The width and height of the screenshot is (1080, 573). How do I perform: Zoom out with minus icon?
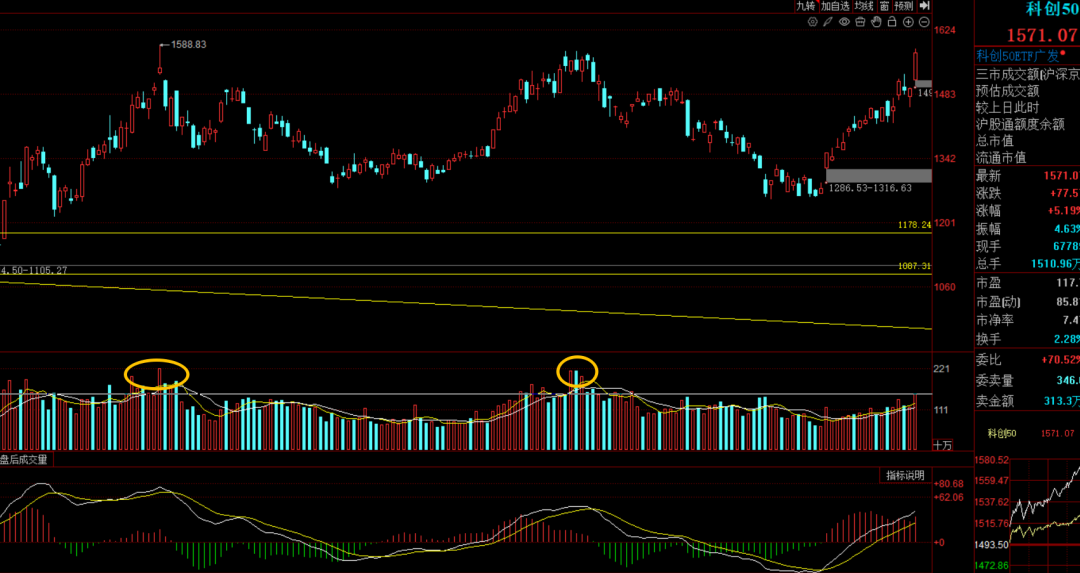(924, 22)
